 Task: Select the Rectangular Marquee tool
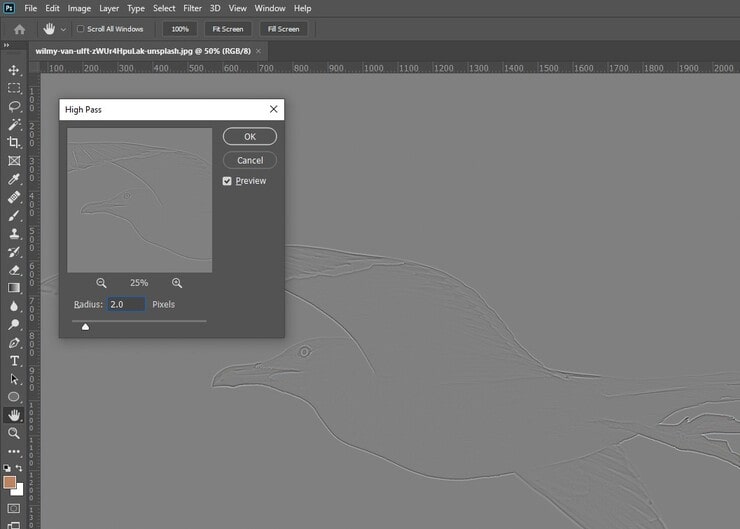(x=14, y=88)
